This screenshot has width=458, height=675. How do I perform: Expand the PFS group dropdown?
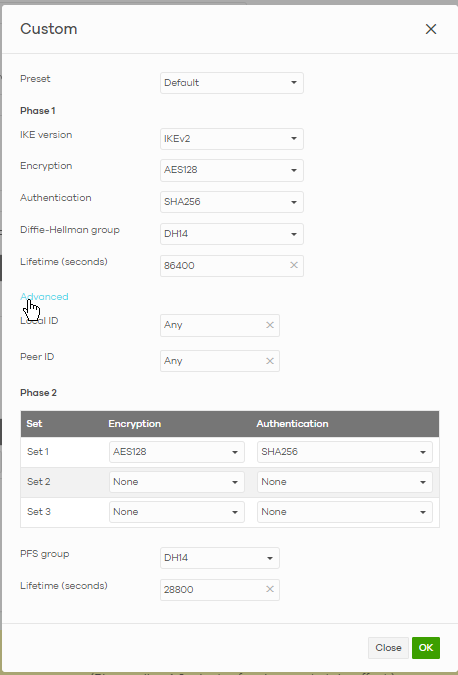pyautogui.click(x=220, y=558)
